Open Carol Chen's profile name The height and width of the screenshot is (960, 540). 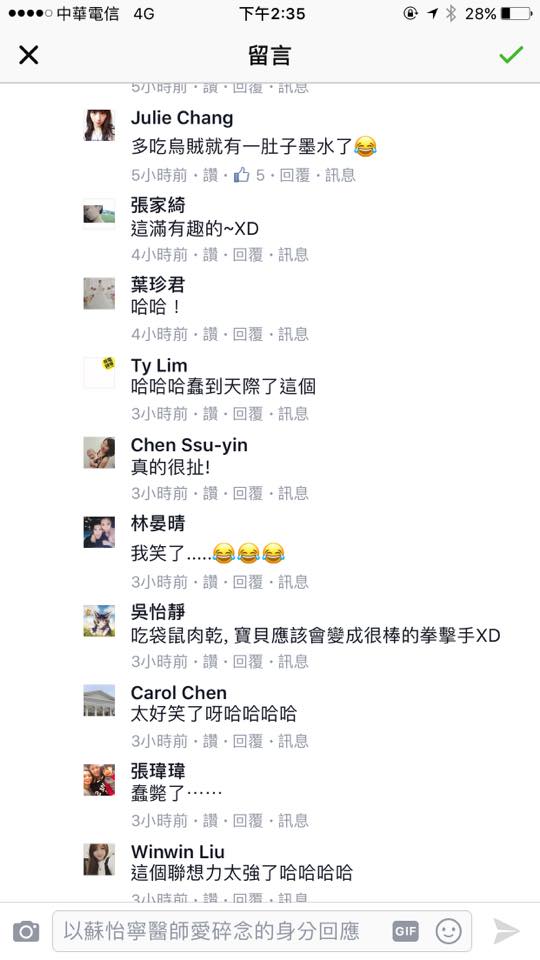point(179,692)
